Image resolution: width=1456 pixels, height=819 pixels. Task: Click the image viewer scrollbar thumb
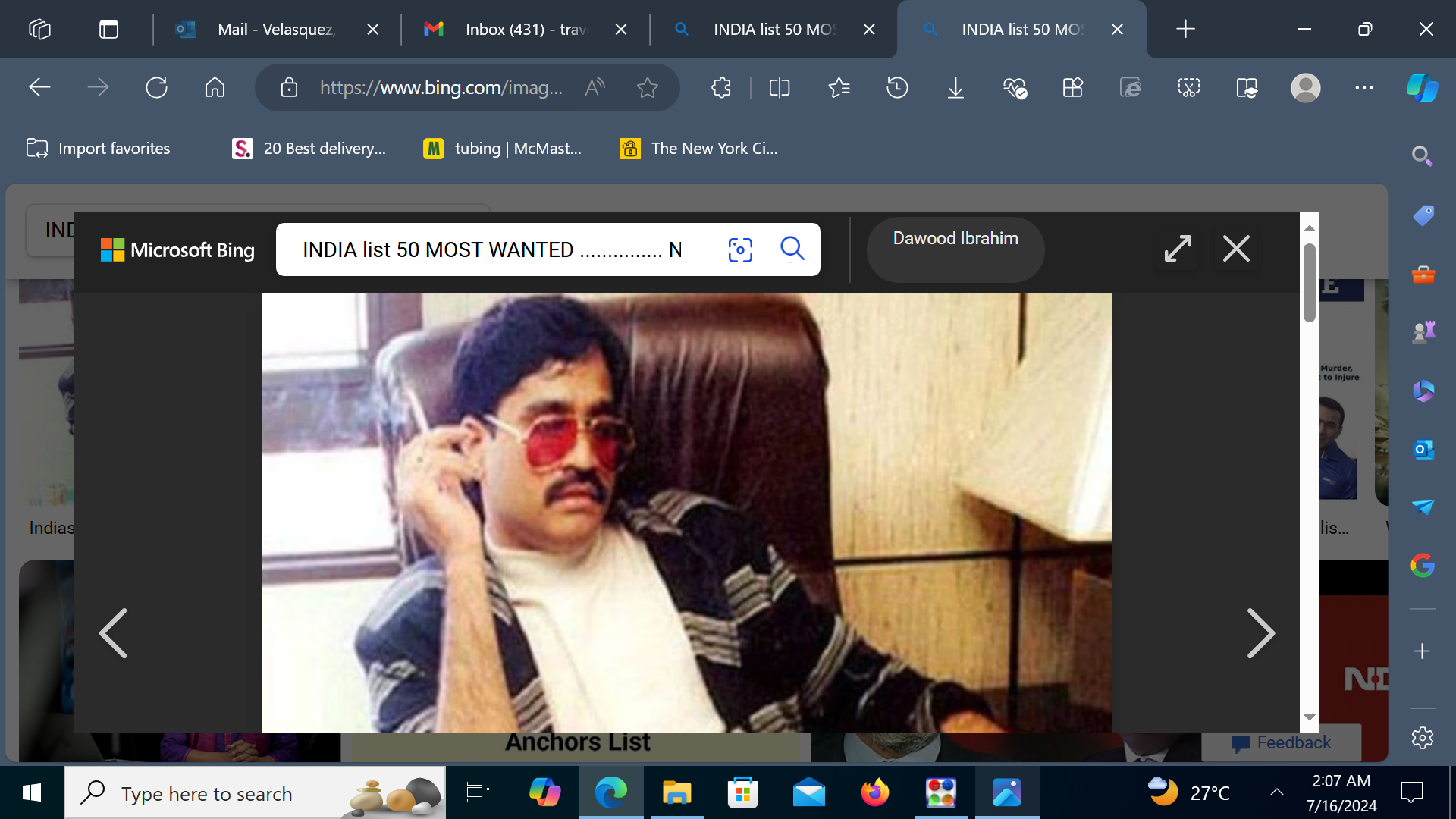pyautogui.click(x=1310, y=282)
